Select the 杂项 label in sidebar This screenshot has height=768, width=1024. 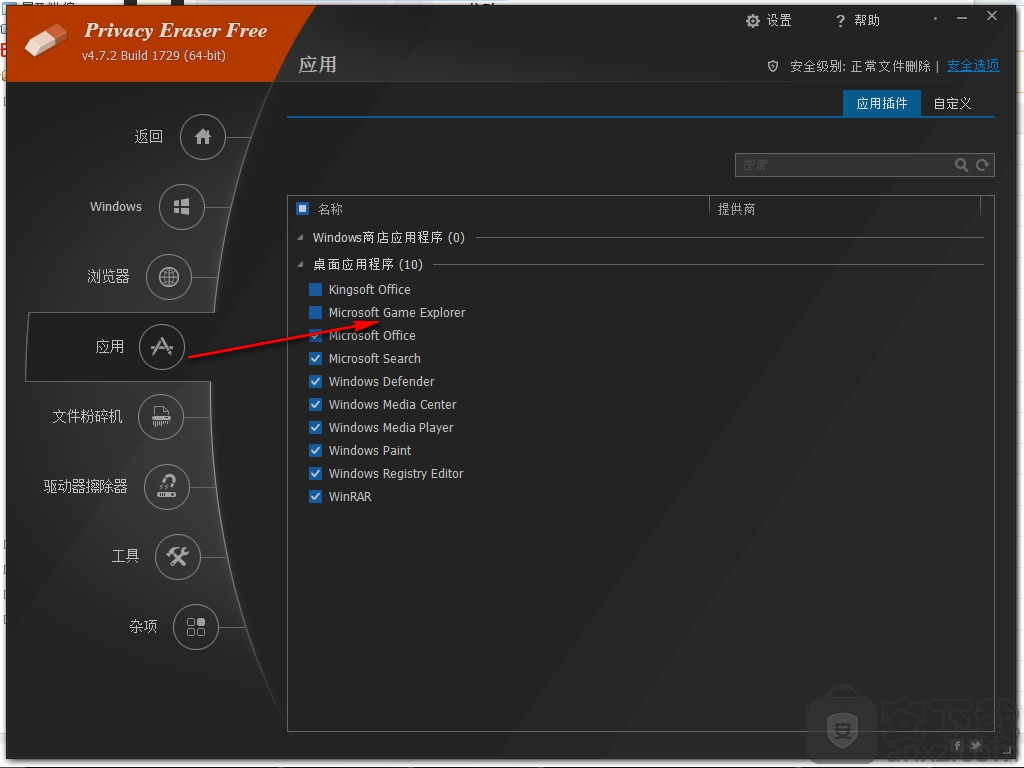[x=143, y=626]
